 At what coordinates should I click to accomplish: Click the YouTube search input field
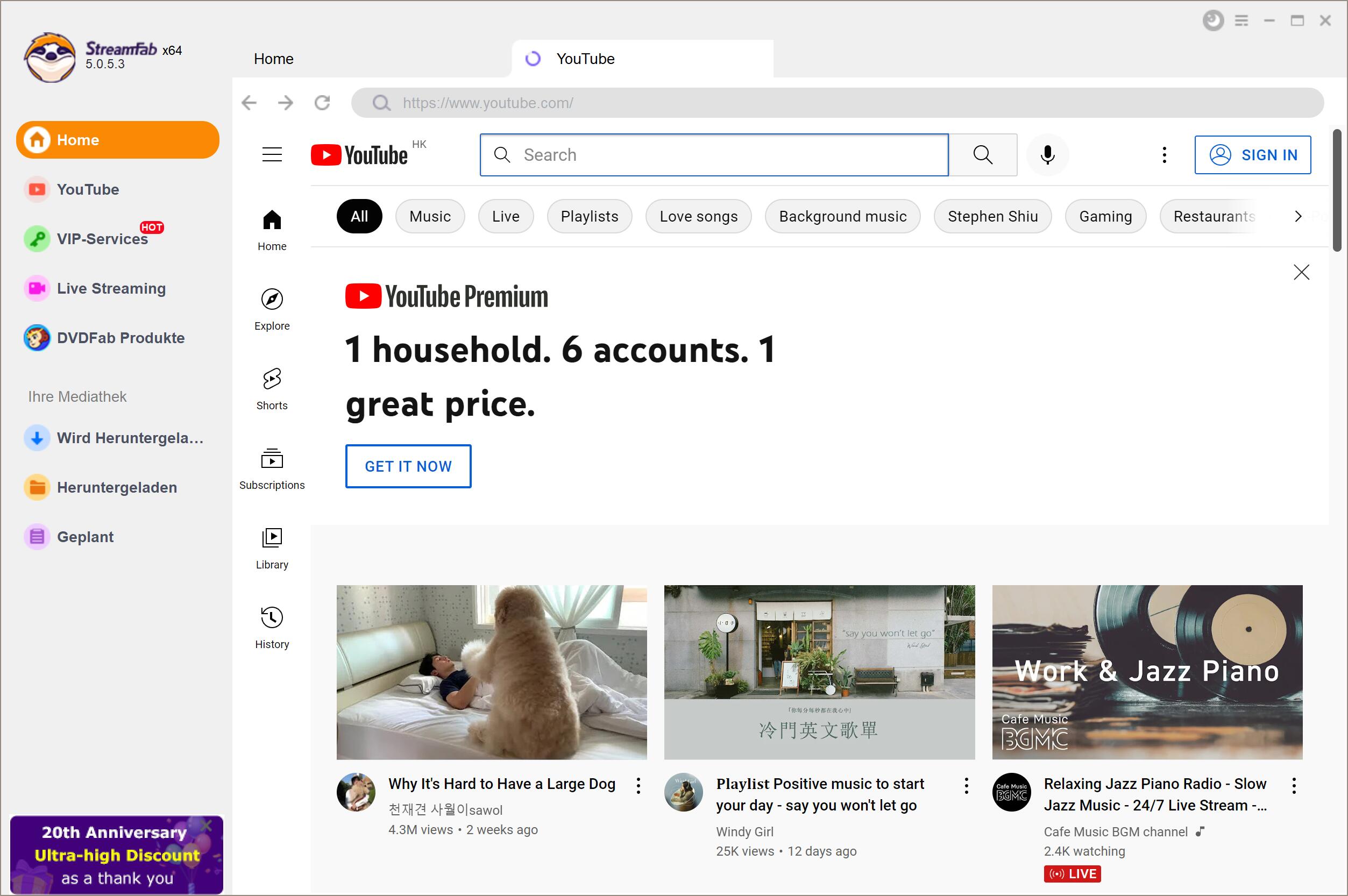pyautogui.click(x=714, y=155)
